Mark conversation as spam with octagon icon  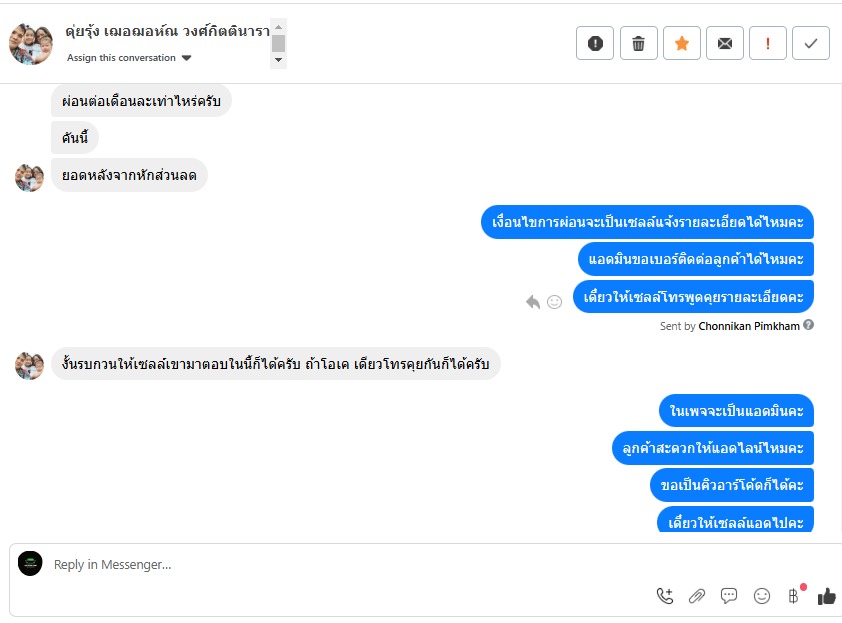(x=595, y=43)
